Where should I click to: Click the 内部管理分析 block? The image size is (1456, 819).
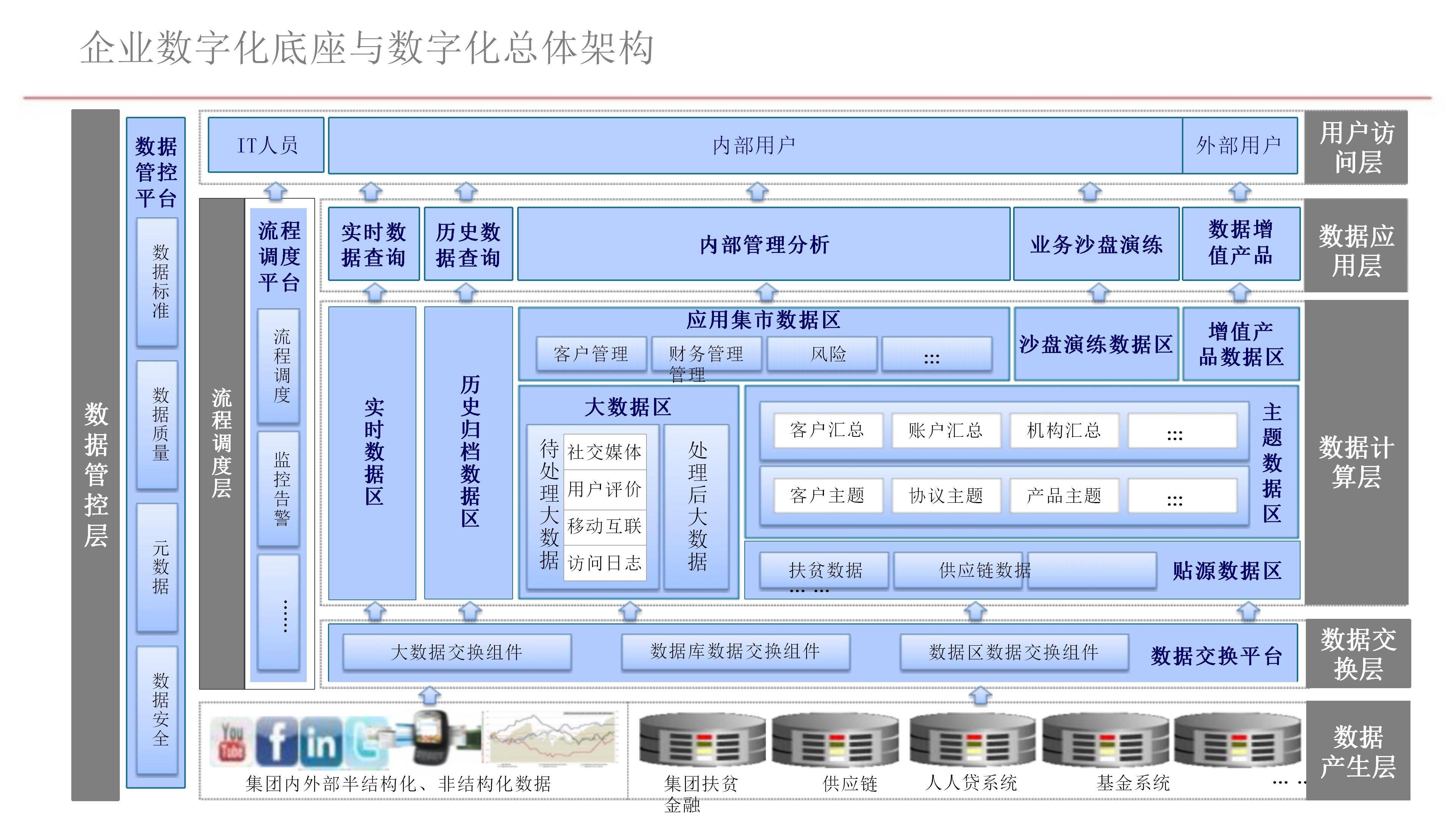coord(764,244)
